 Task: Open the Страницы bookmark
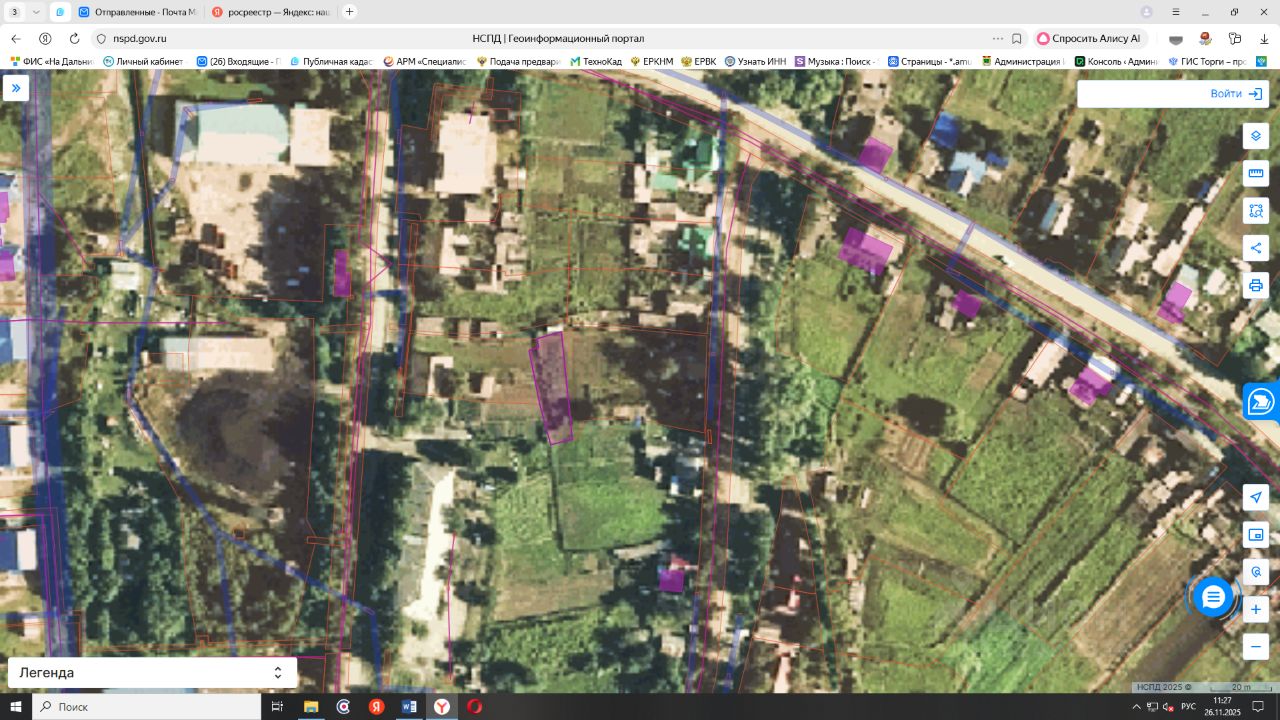(930, 61)
